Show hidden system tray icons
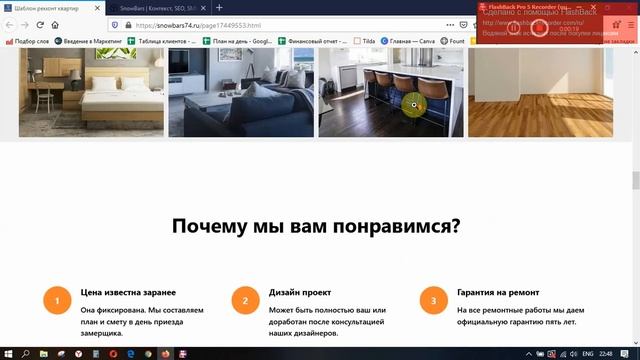 (x=529, y=354)
